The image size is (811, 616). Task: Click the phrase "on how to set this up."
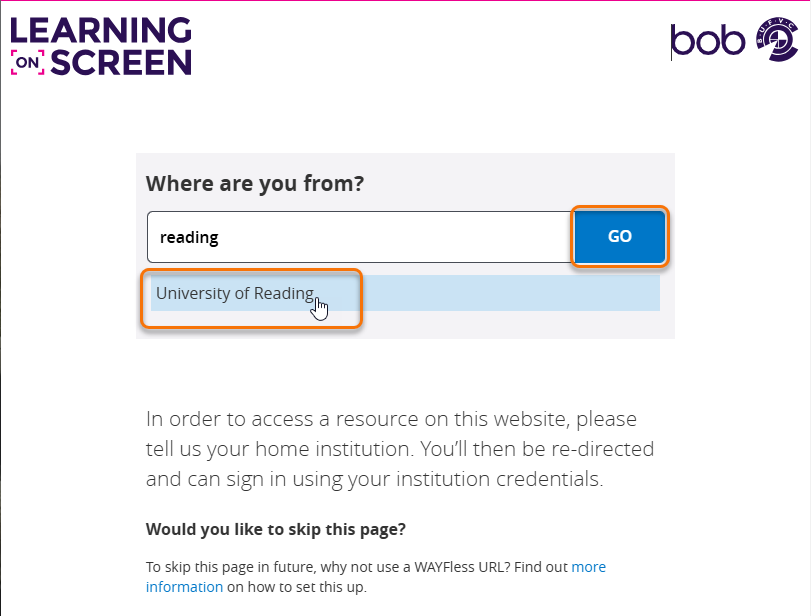click(297, 587)
